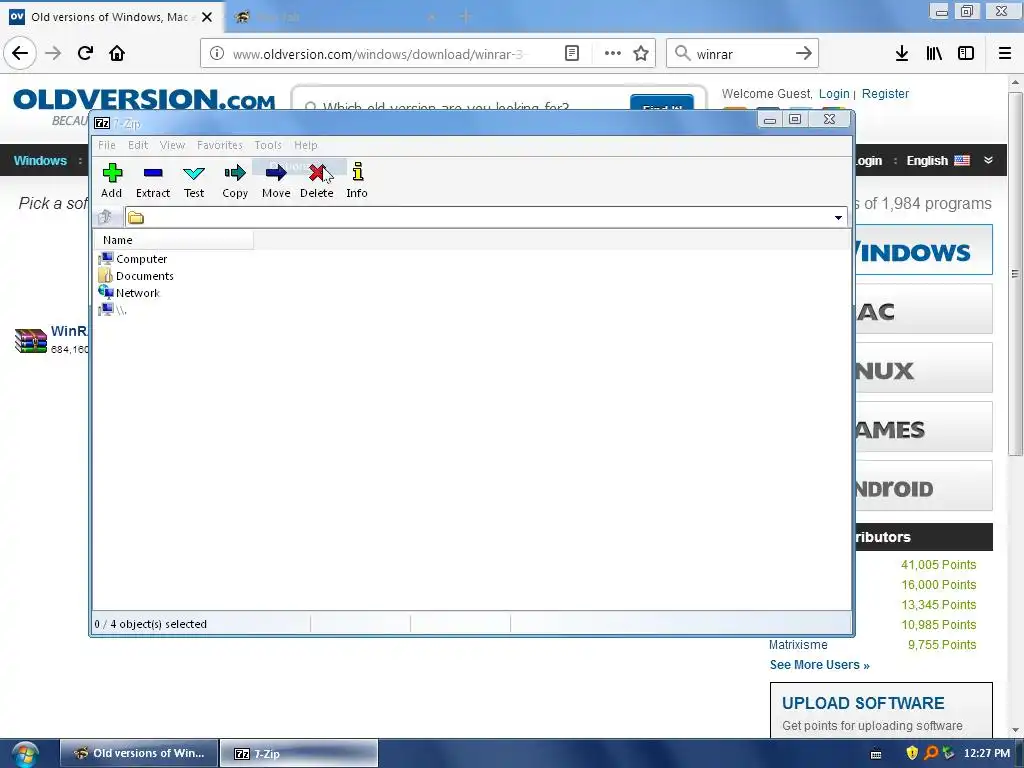Open the View menu in 7-Zip
Screen dimensions: 1024x768
172,145
